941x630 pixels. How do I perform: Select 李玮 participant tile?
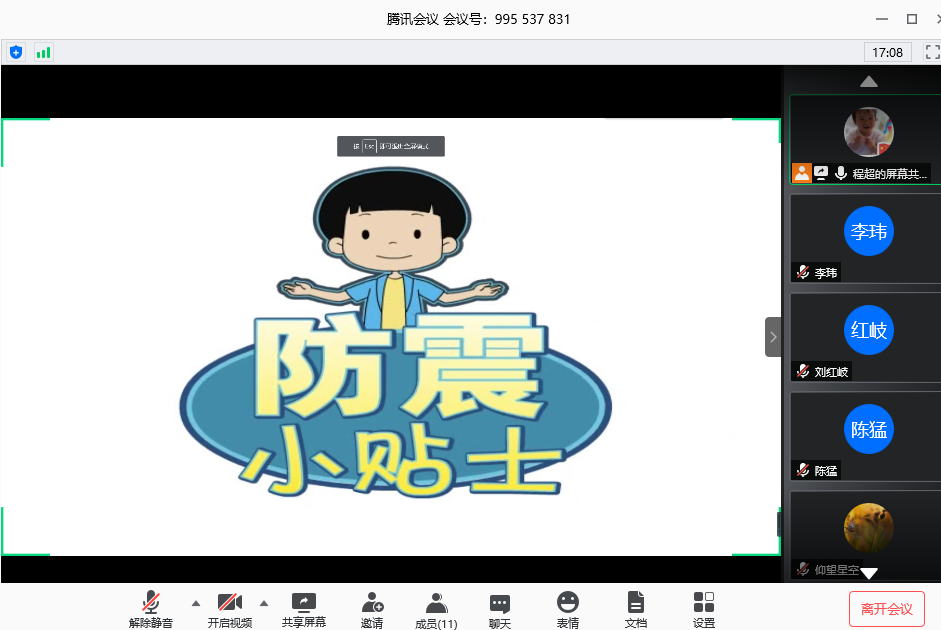tap(866, 238)
